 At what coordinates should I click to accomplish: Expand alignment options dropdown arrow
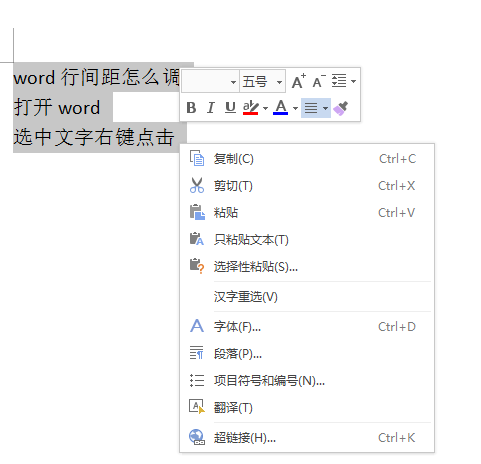(325, 108)
